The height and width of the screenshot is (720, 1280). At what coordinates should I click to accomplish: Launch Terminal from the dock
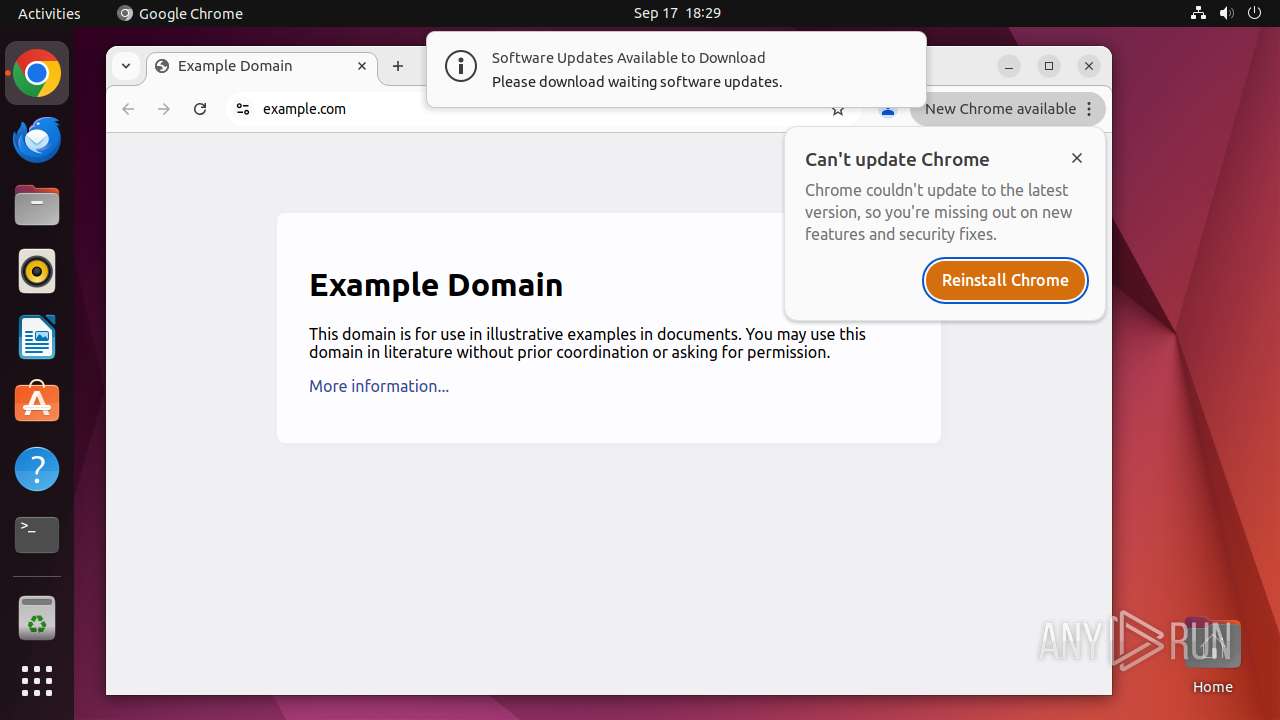(37, 535)
